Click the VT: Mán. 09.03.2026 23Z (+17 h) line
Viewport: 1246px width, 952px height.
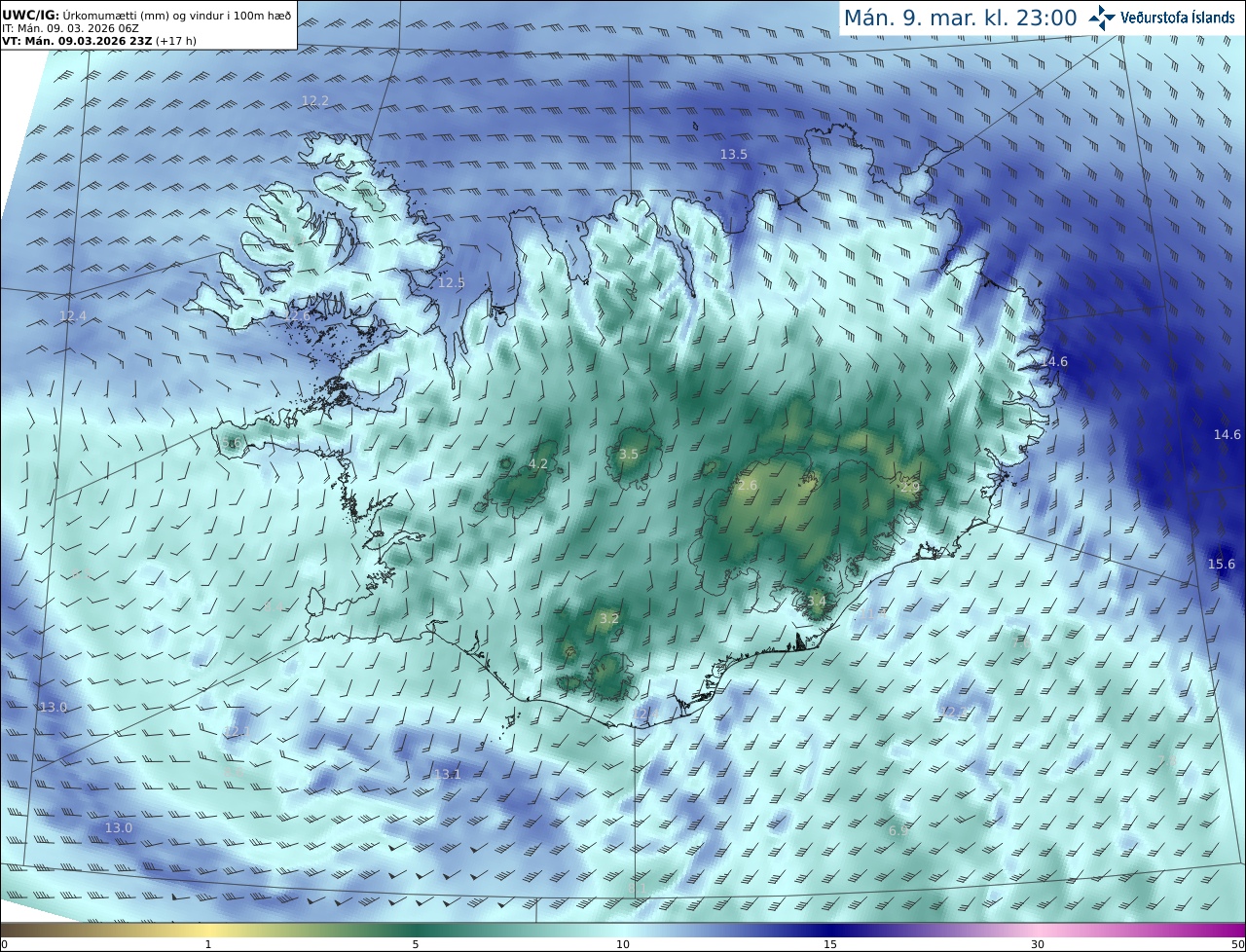(x=97, y=41)
